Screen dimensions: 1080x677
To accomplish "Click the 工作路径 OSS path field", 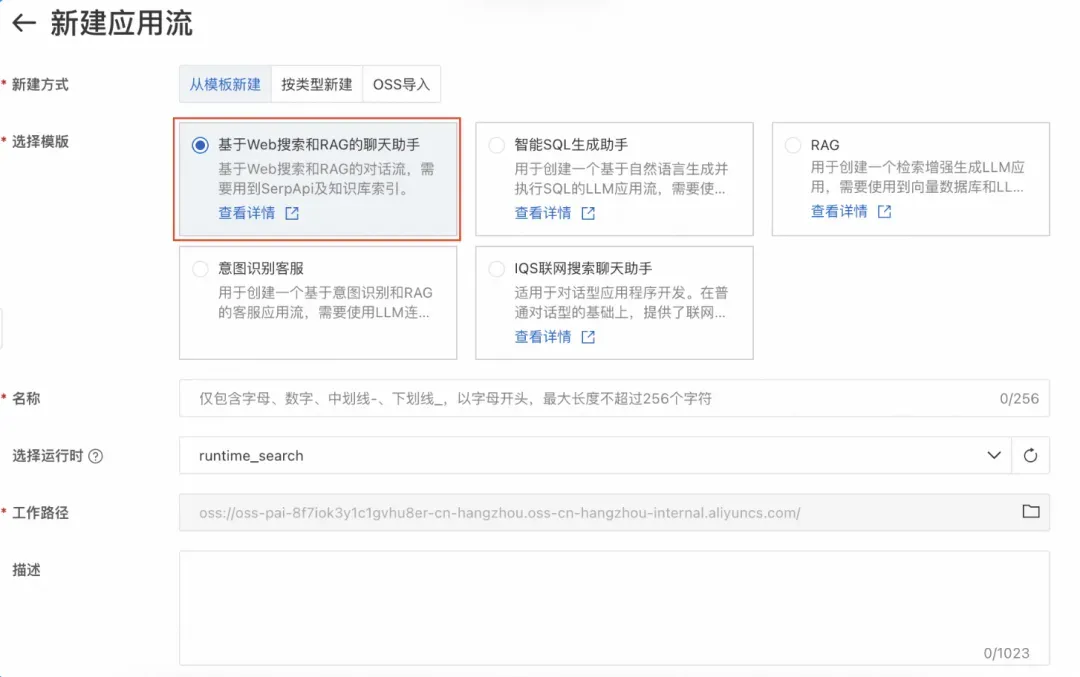I will (614, 512).
